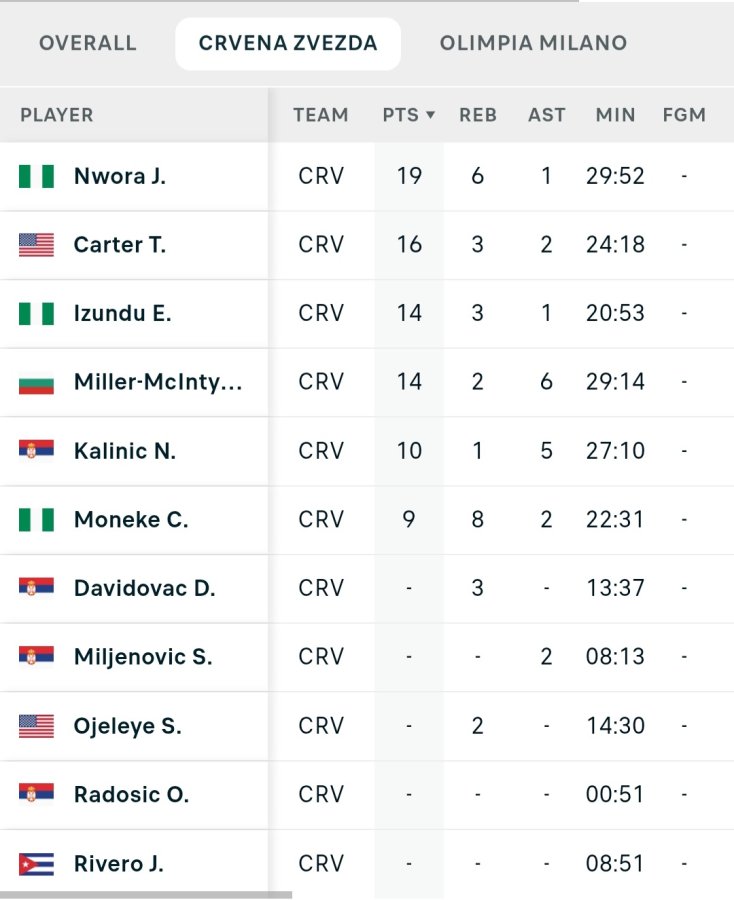Click the Cuban flag beside Rivero J.
The height and width of the screenshot is (900, 734).
point(36,863)
